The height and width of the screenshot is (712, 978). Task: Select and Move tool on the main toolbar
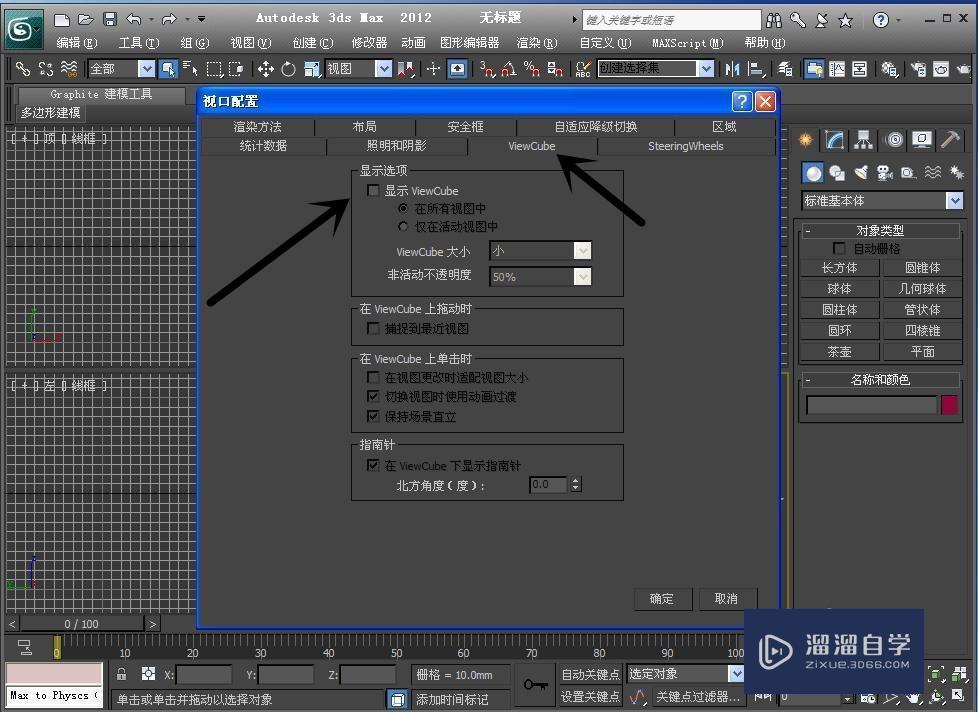(x=264, y=69)
